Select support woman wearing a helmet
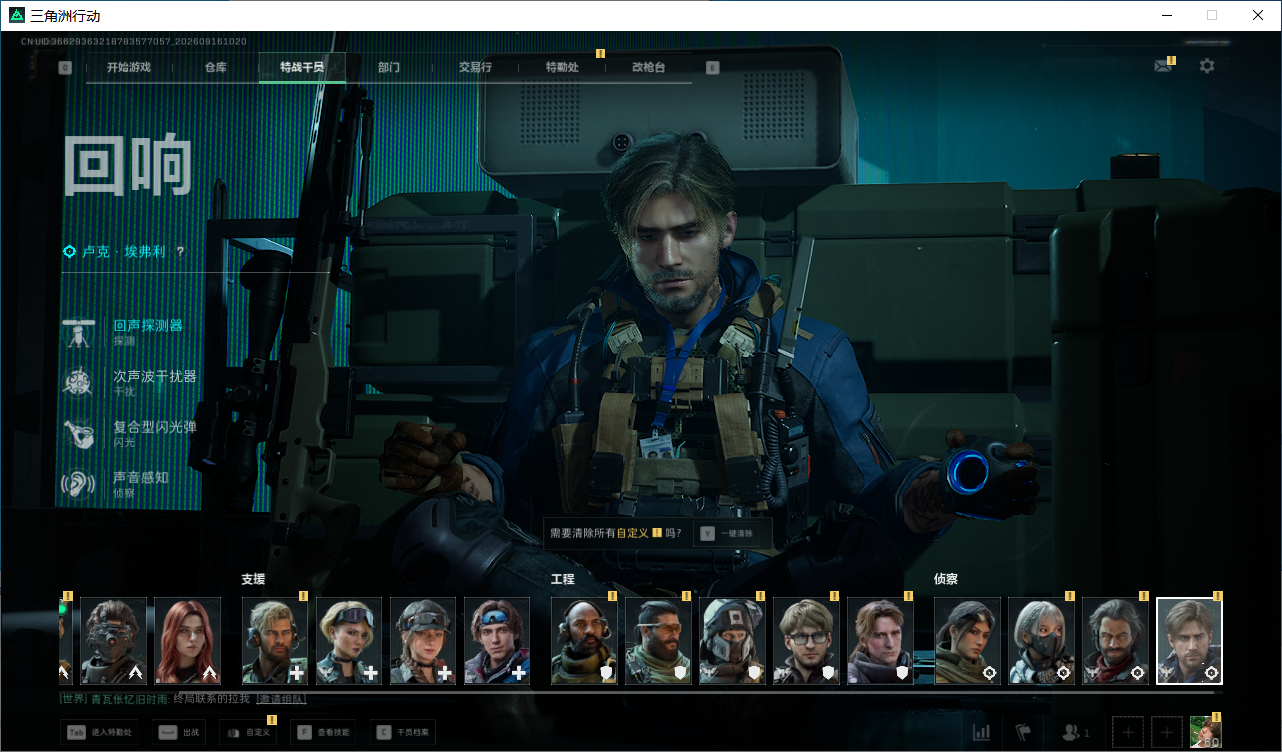Viewport: 1282px width, 752px height. click(423, 641)
